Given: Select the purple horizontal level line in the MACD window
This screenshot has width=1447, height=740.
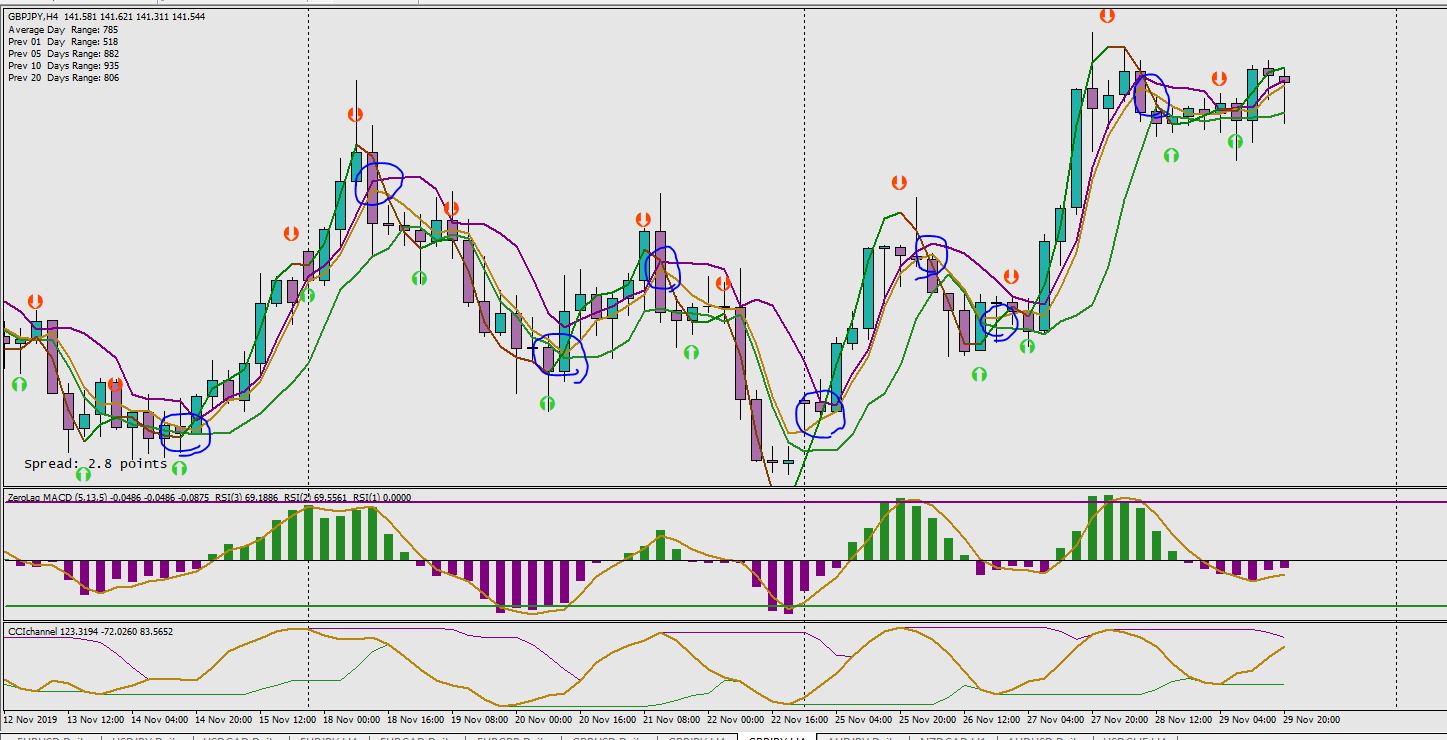Looking at the screenshot, I should coord(724,502).
